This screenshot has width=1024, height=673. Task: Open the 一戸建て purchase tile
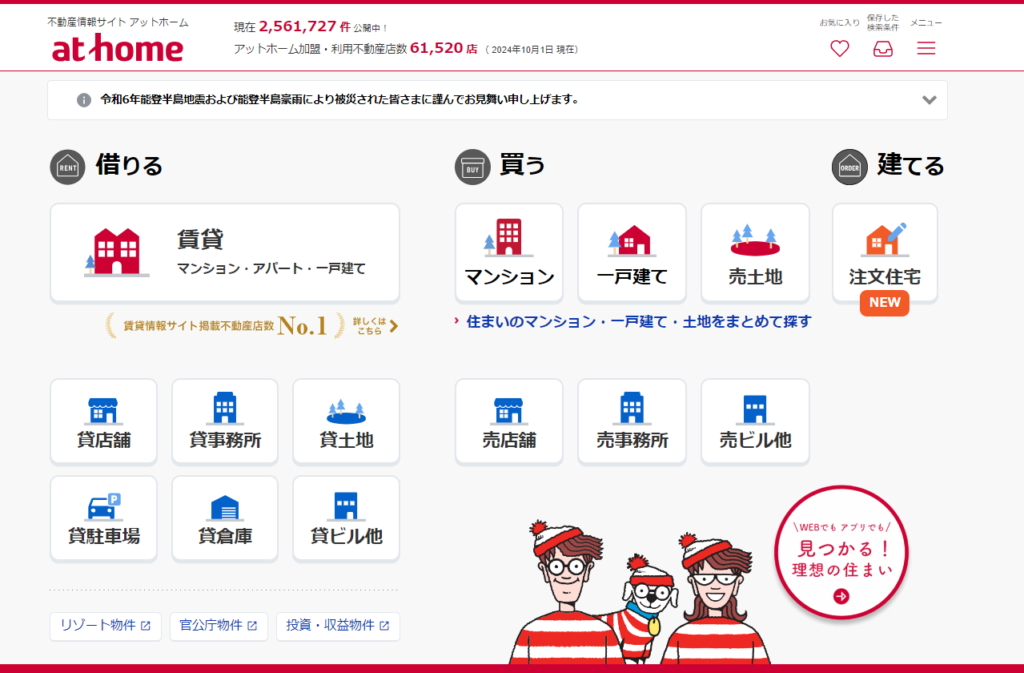632,253
